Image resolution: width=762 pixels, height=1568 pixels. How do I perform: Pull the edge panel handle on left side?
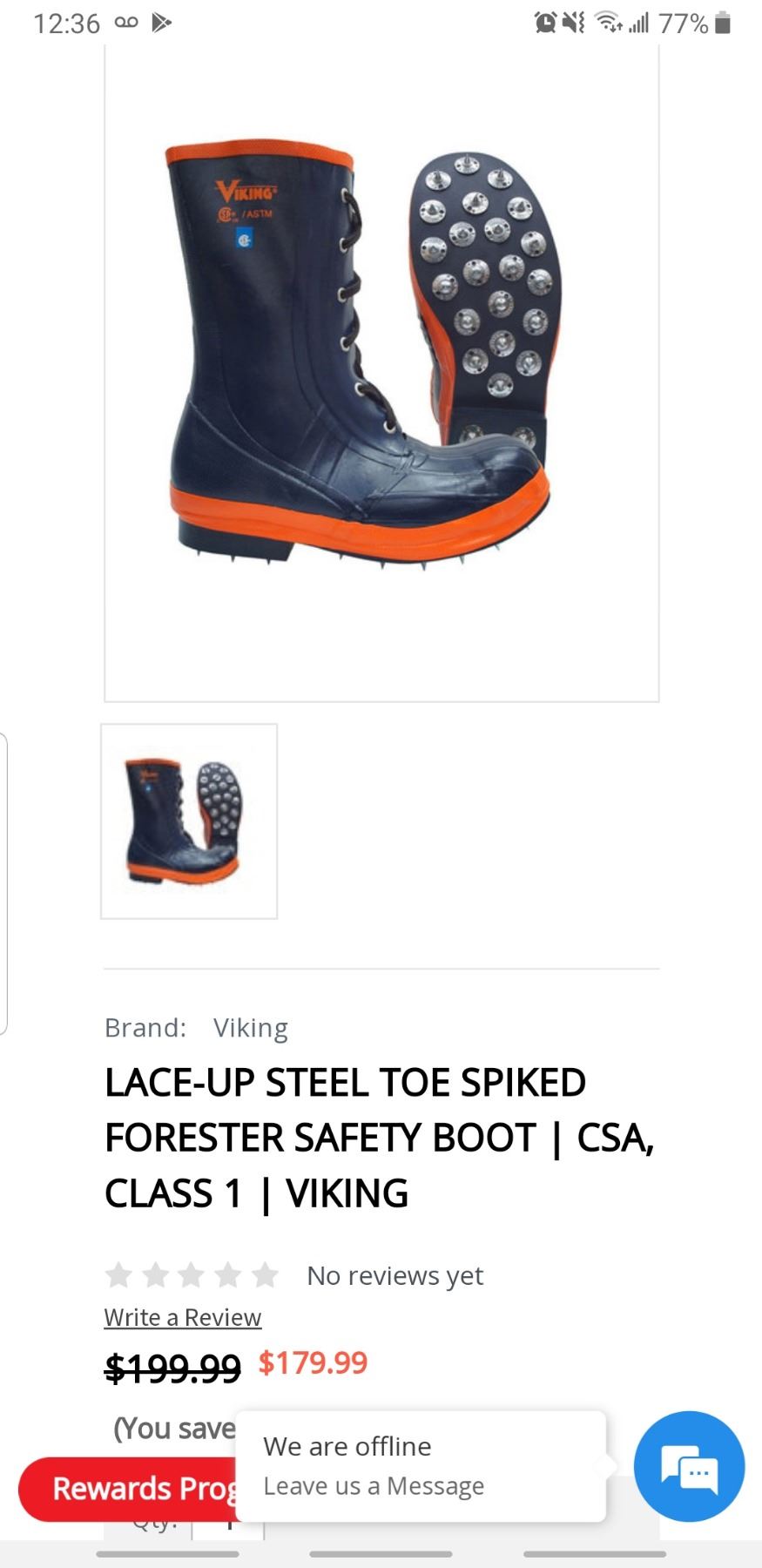coord(3,884)
